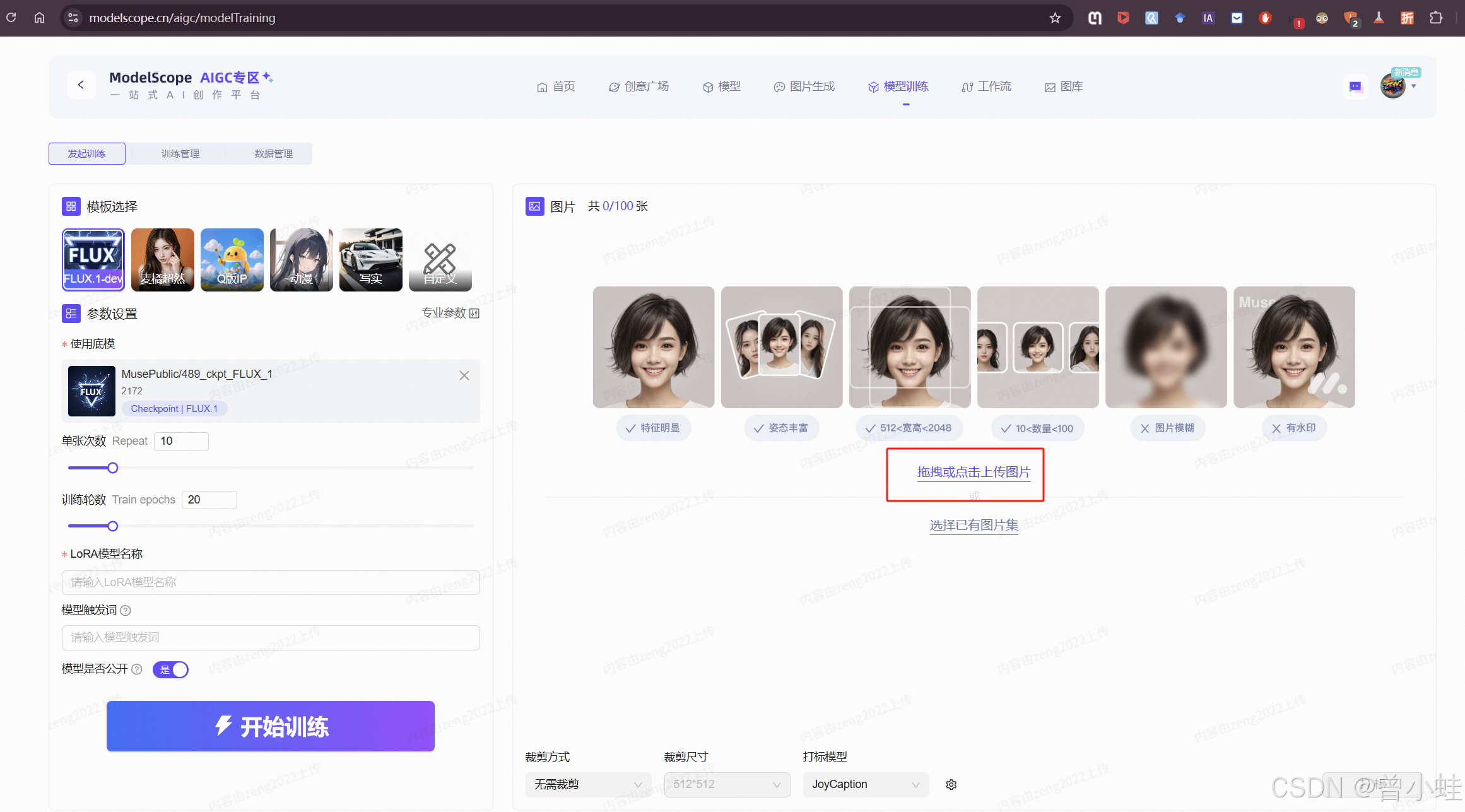This screenshot has height=812, width=1465.
Task: Disable the 模型是否公开 switch
Action: pyautogui.click(x=170, y=669)
